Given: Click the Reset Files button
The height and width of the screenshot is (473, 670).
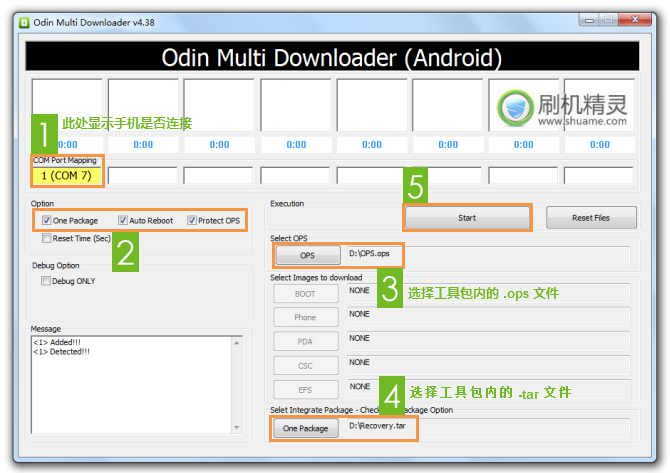Looking at the screenshot, I should pos(589,218).
